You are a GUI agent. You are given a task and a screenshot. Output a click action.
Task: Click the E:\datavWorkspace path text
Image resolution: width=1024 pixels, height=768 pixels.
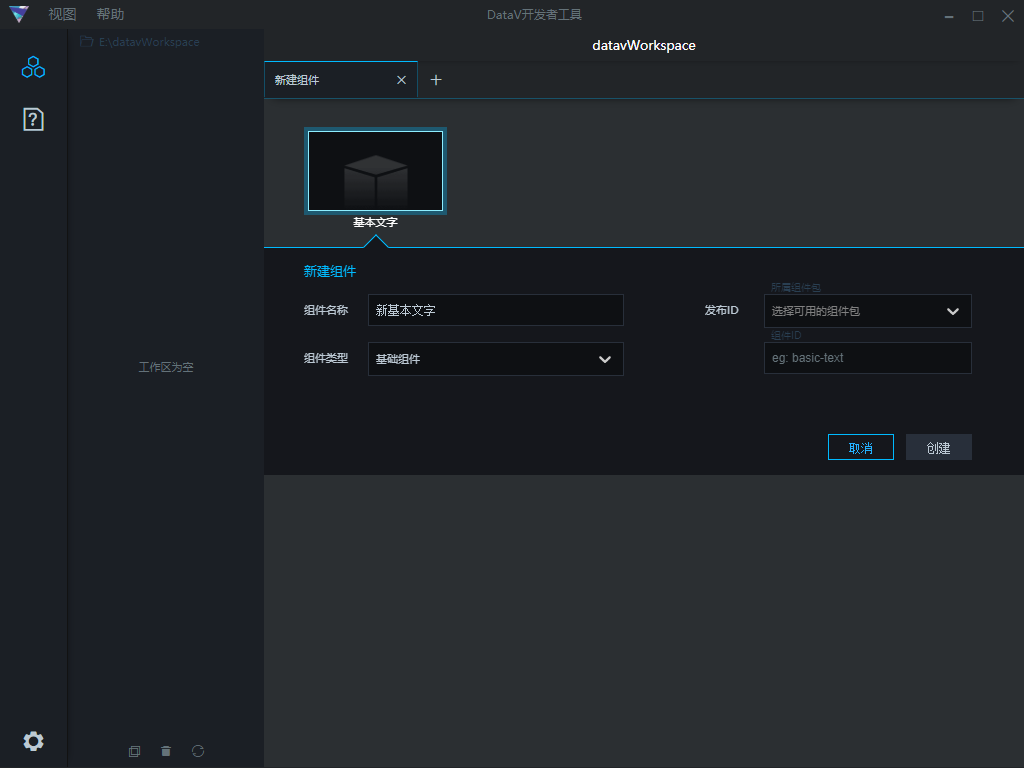coord(150,42)
